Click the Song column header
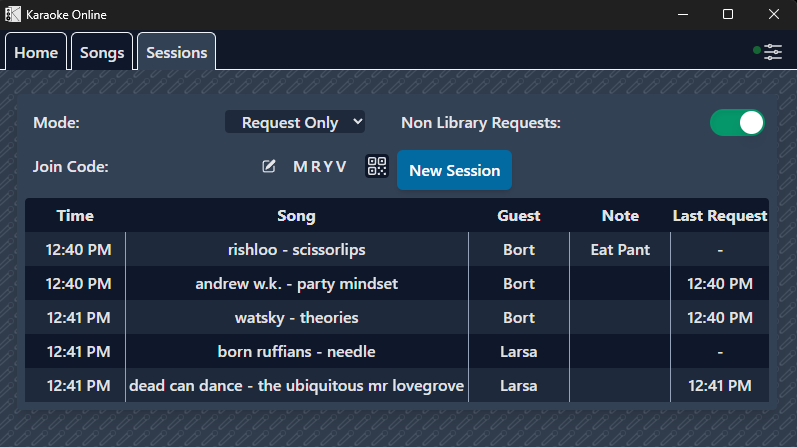The image size is (797, 447). pos(296,216)
